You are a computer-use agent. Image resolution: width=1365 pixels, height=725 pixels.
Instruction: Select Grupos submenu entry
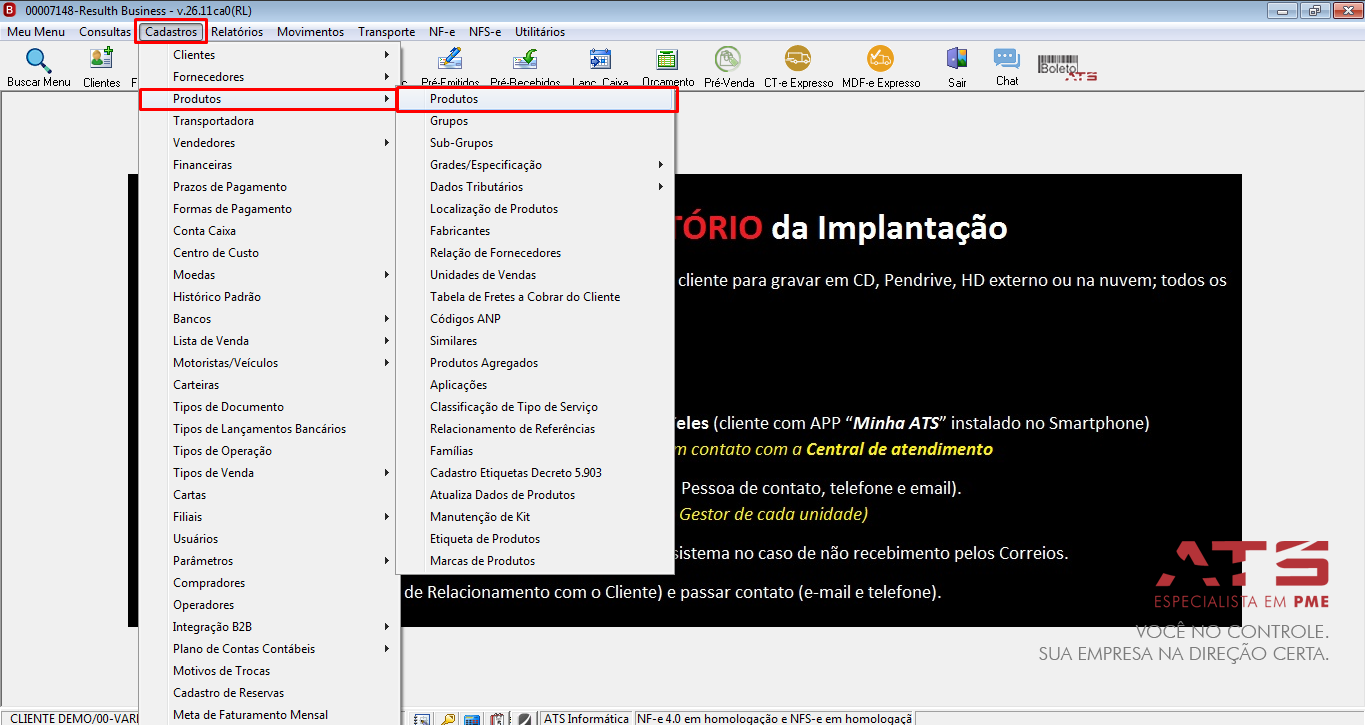(x=536, y=121)
